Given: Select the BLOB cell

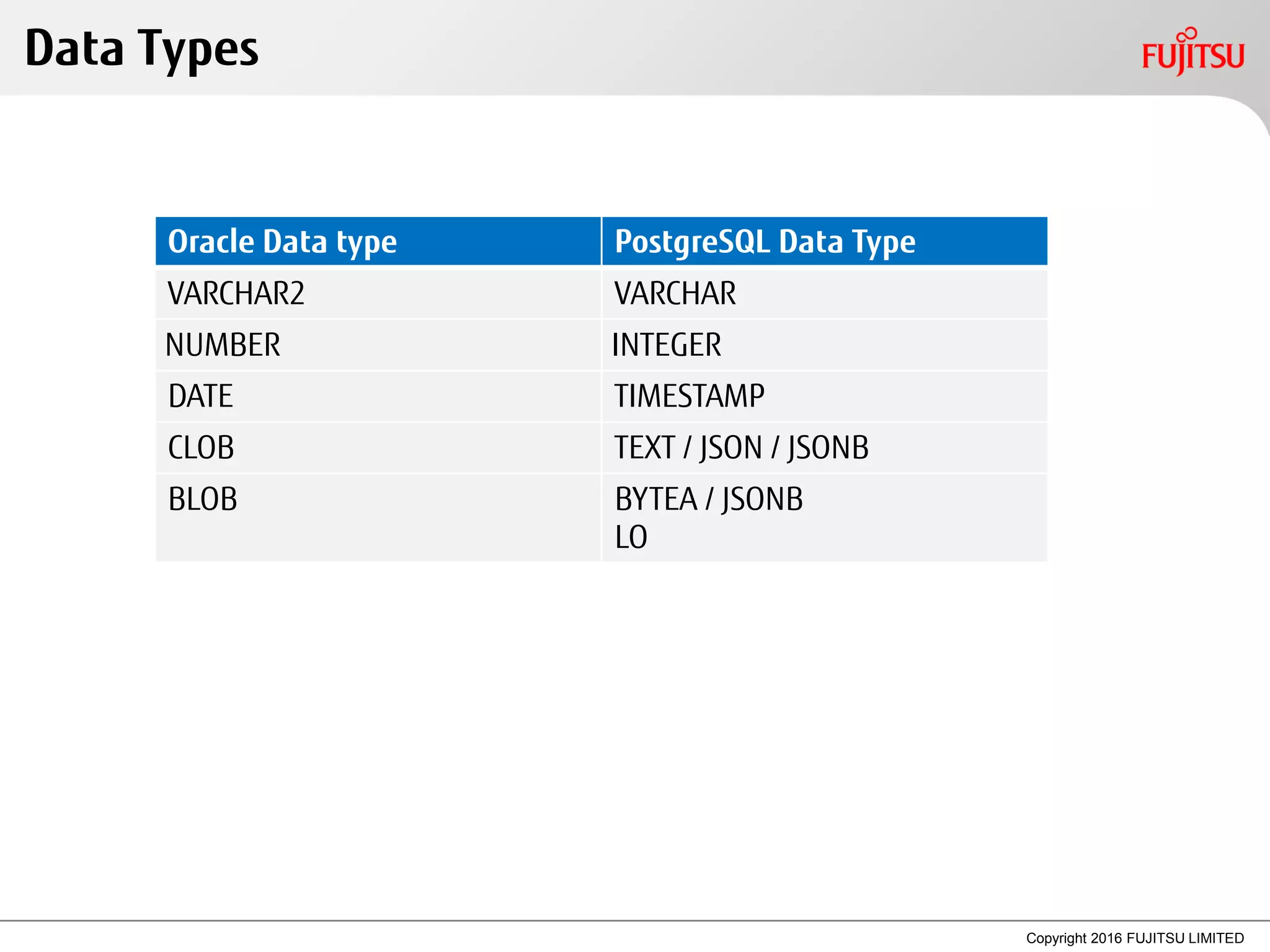Looking at the screenshot, I should [378, 518].
